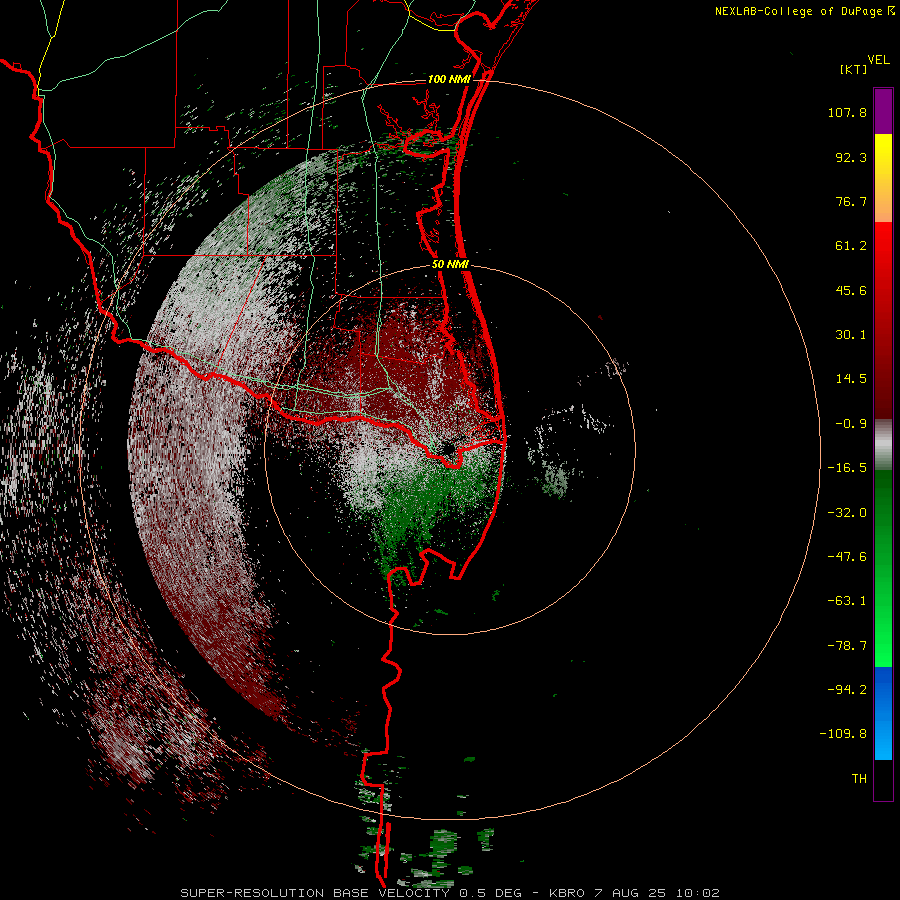Click the '50 NMI' range ring label
Screen dimensions: 900x900
(x=451, y=265)
